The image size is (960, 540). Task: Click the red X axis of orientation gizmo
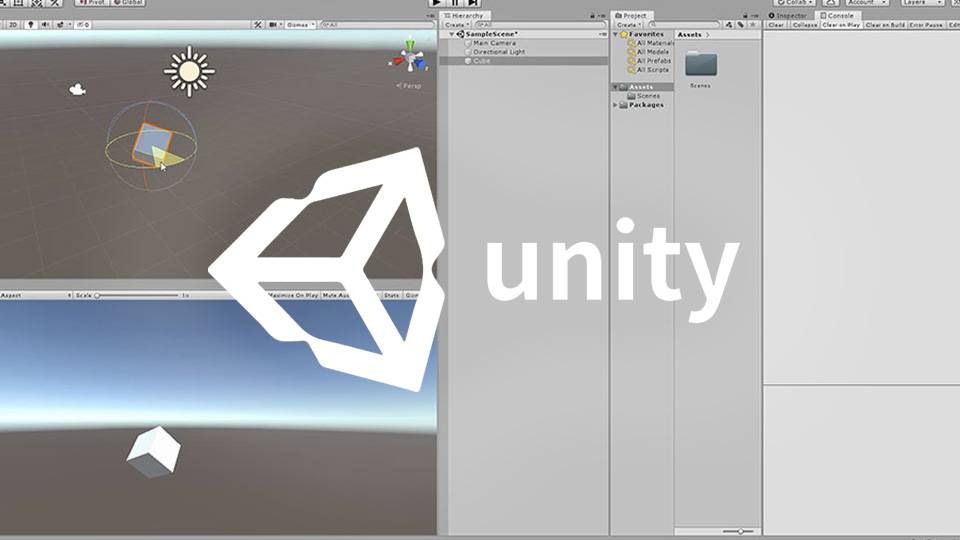396,61
